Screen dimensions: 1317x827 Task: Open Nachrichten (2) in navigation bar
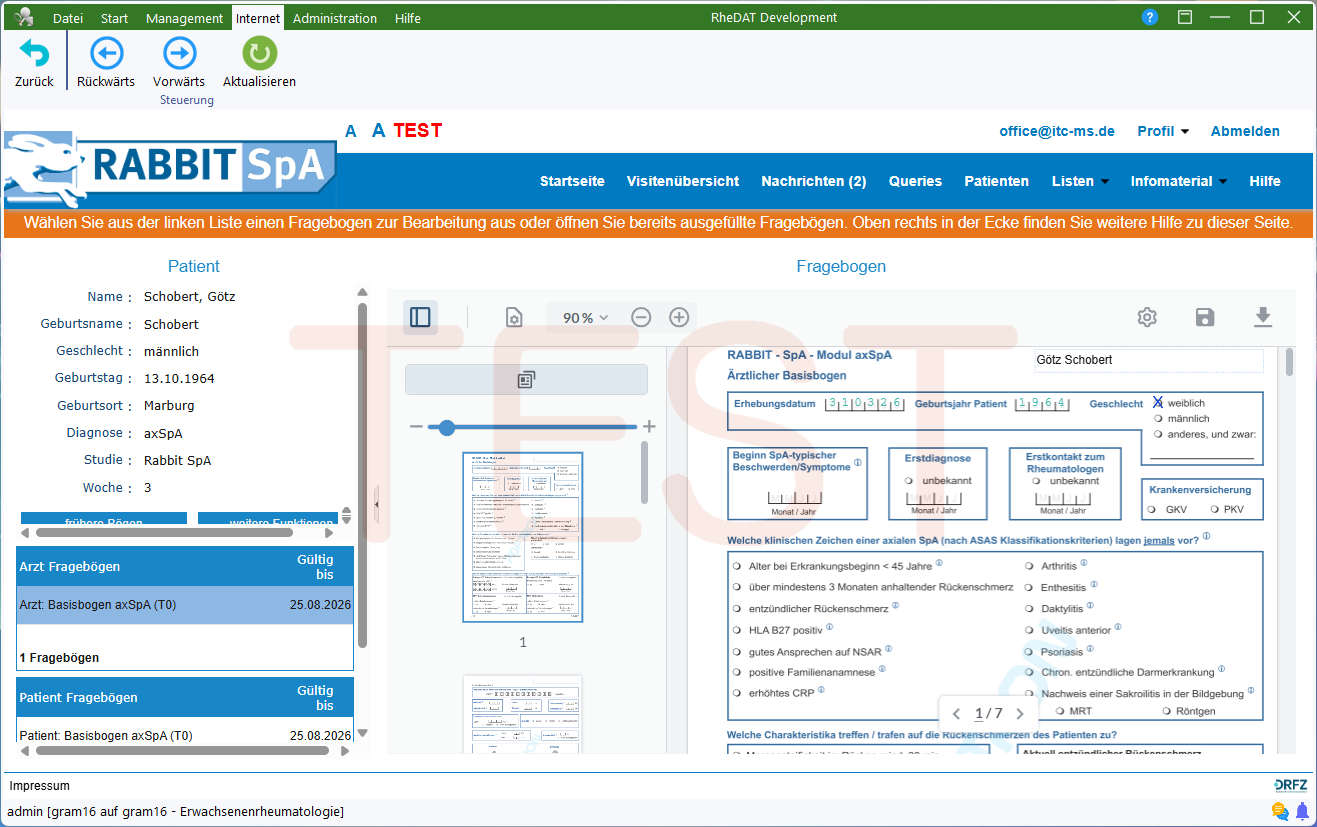click(814, 181)
